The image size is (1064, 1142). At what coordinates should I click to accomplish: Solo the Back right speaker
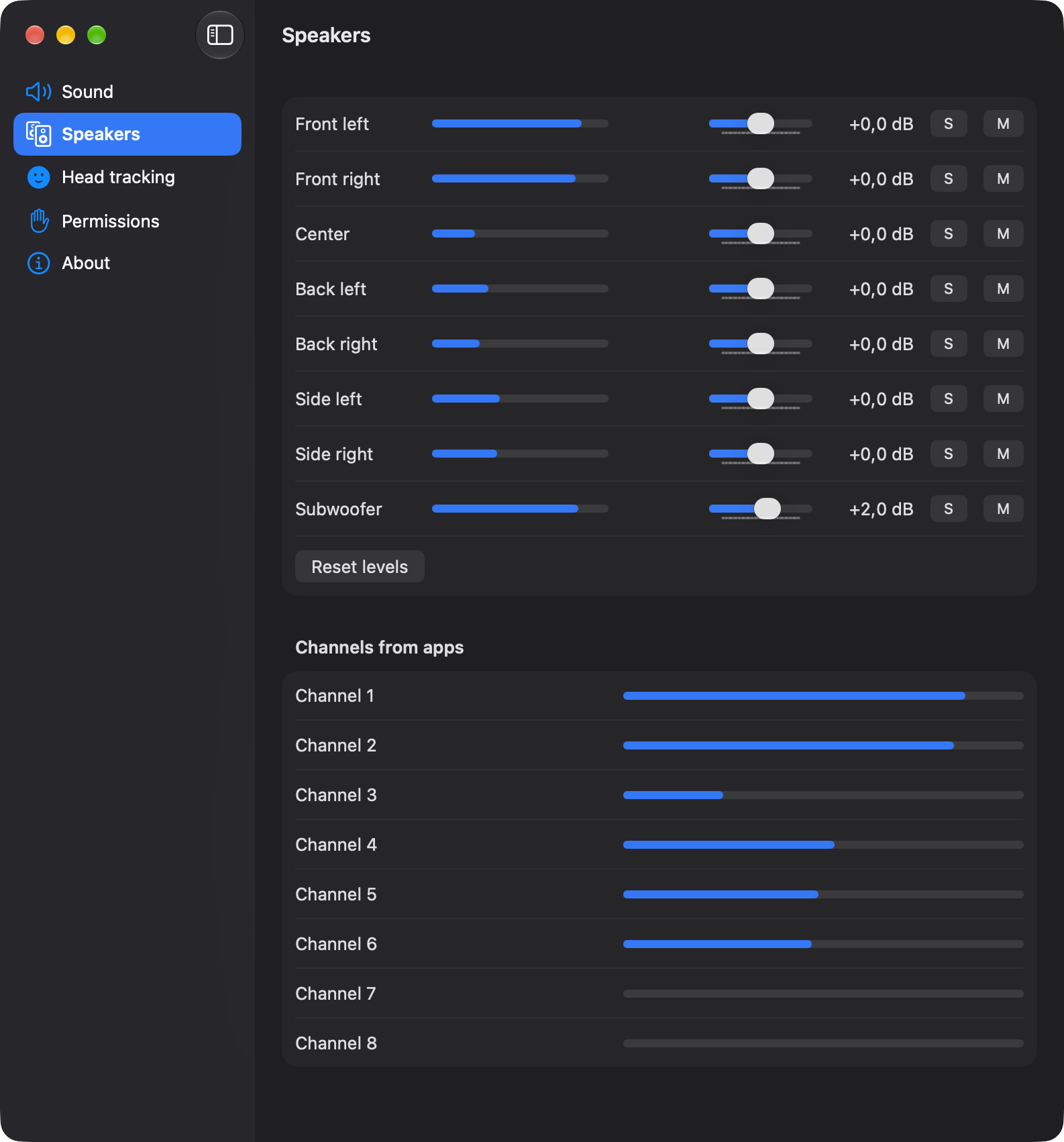tap(949, 344)
